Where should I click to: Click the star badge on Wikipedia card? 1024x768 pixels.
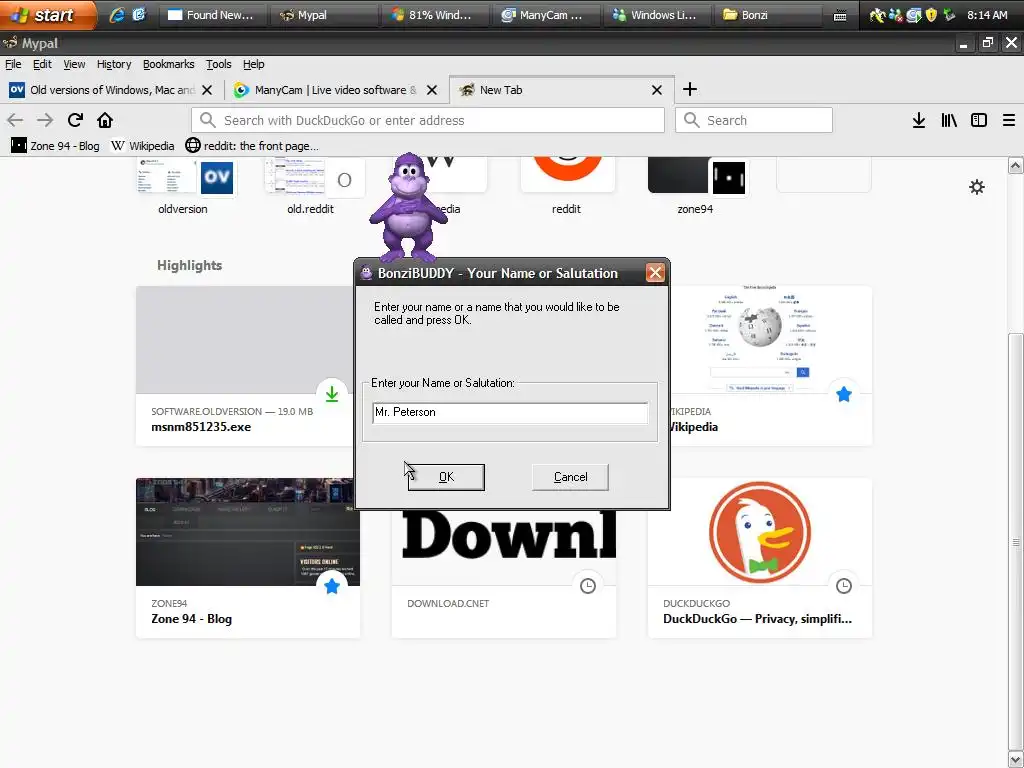pos(844,394)
